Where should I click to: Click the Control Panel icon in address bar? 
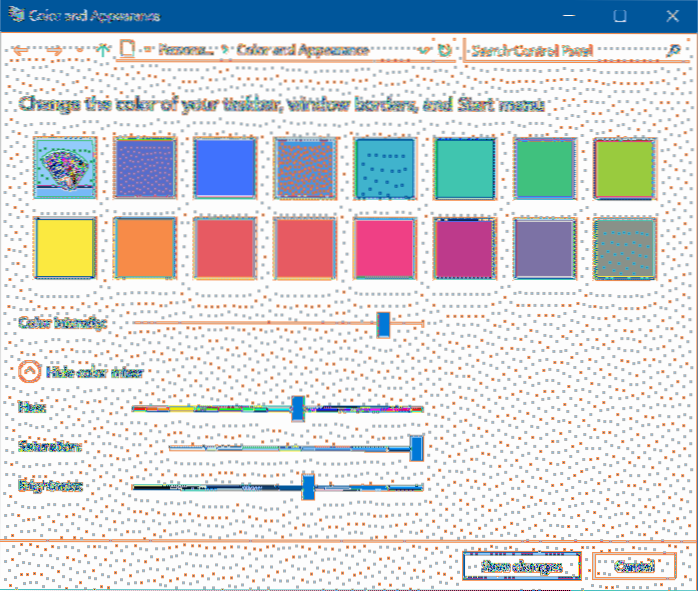(x=127, y=49)
